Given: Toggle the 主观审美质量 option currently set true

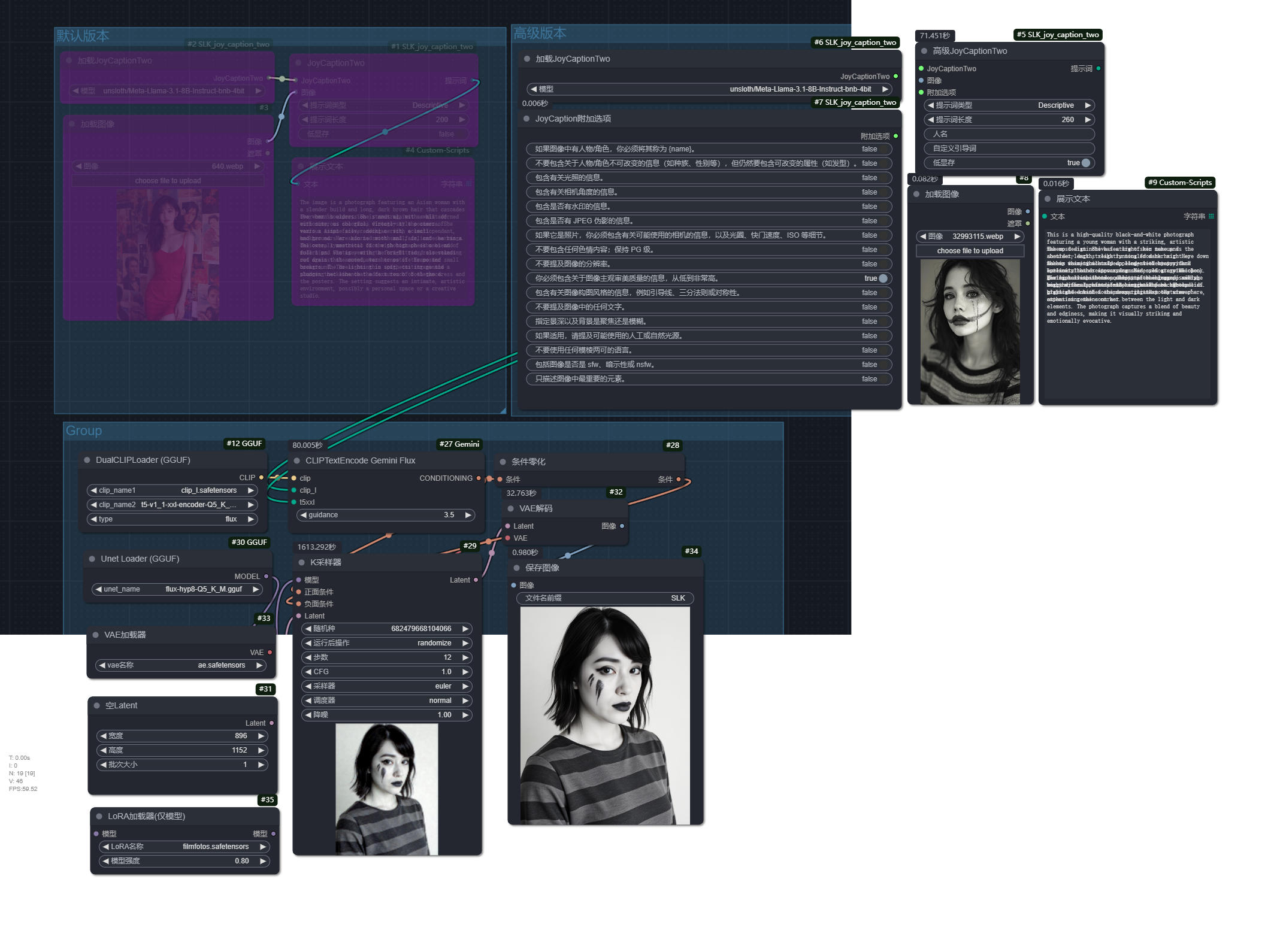Looking at the screenshot, I should (x=882, y=278).
